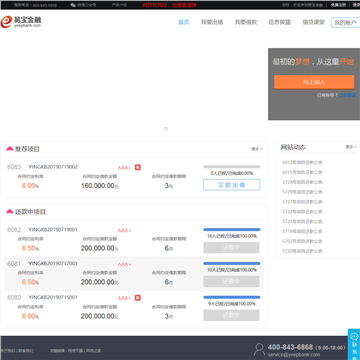Select the carousel indicator dot

pyautogui.click(x=166, y=129)
